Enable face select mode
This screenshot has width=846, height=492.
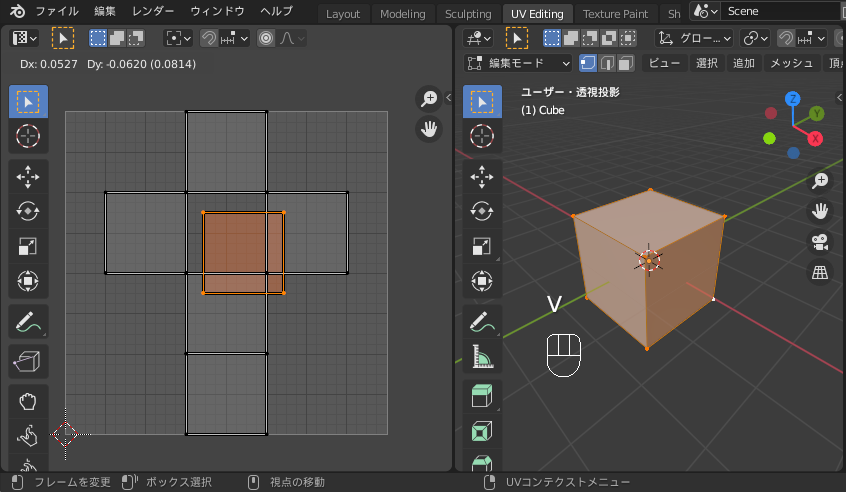click(625, 63)
